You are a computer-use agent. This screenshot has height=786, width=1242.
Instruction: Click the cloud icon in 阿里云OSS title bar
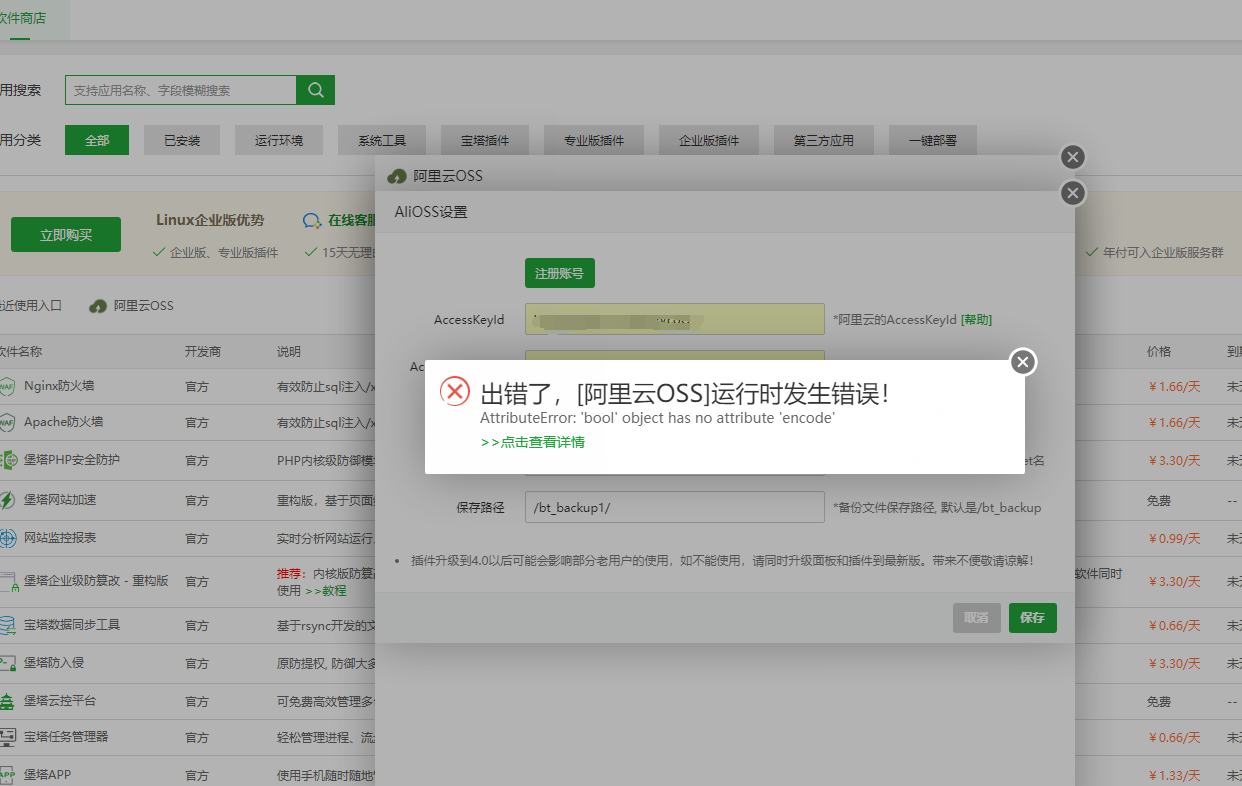(x=397, y=176)
